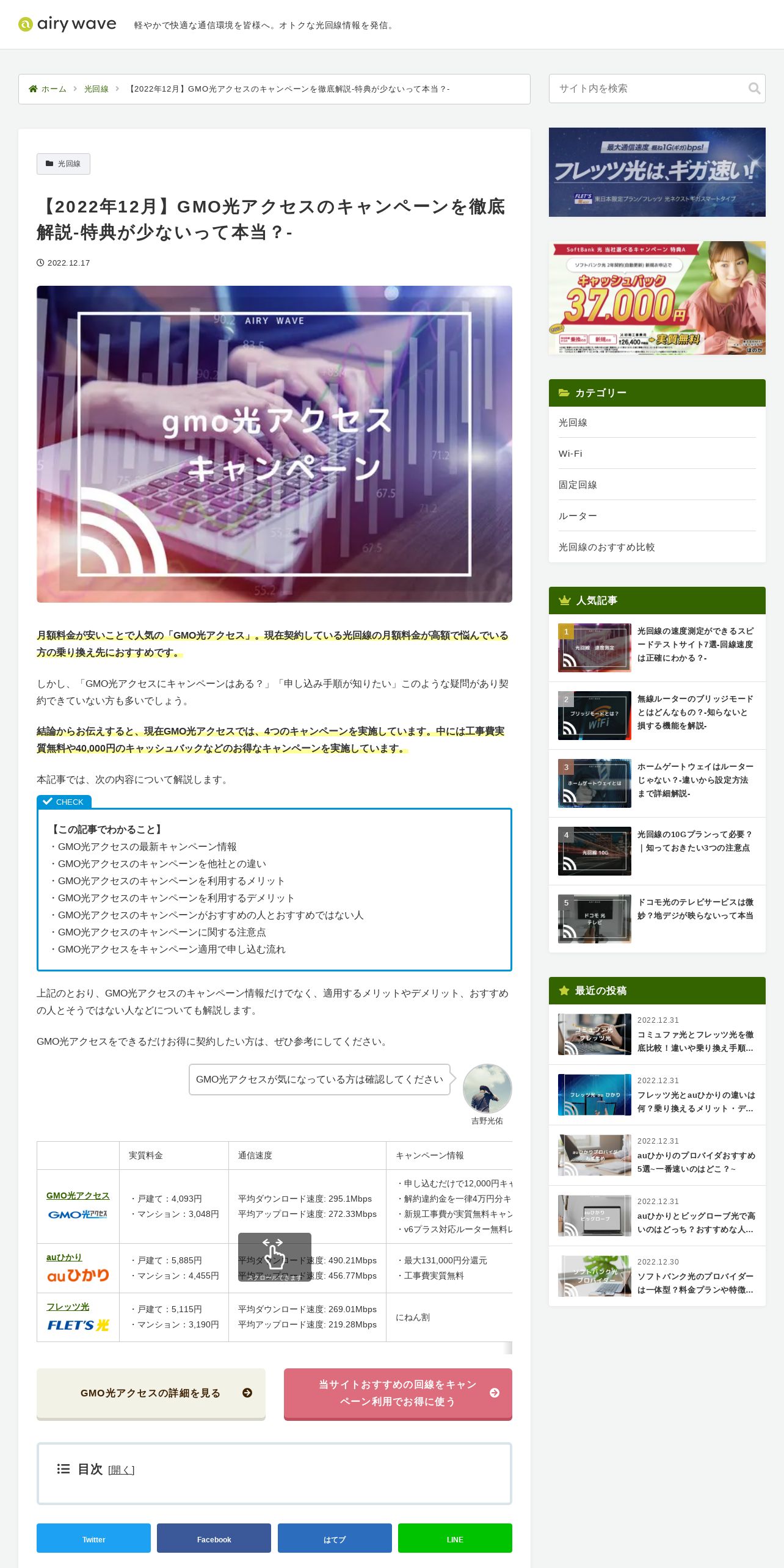The image size is (784, 1568).
Task: Click 当サイトおすすめの回線 red button
Action: pyautogui.click(x=398, y=1393)
